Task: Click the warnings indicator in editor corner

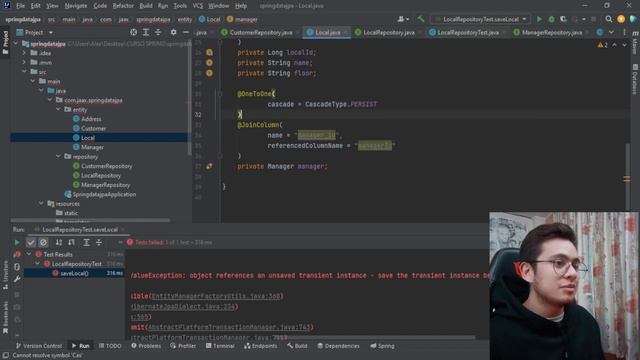Action: pos(602,45)
